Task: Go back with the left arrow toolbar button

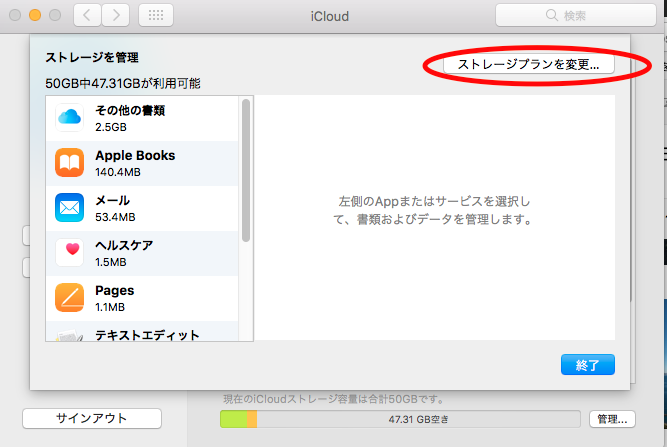Action: [x=87, y=15]
